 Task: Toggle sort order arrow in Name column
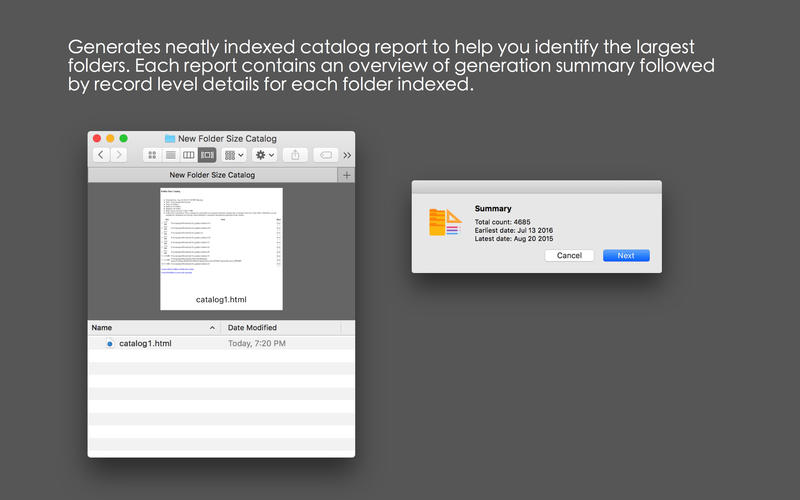[212, 328]
